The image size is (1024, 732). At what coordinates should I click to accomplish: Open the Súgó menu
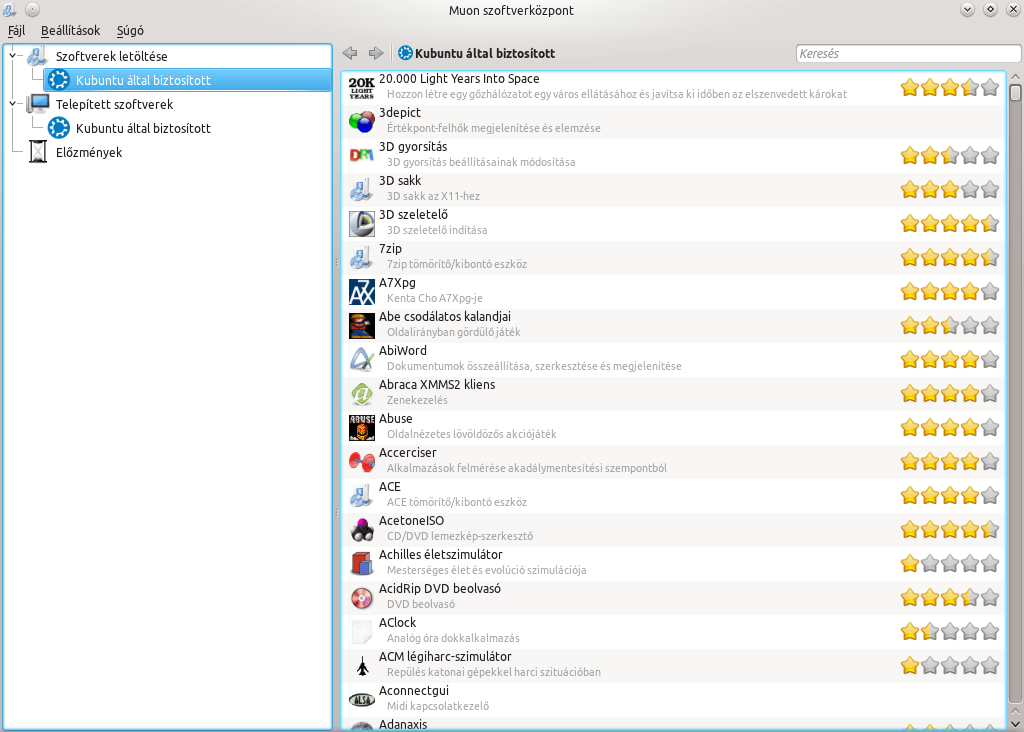(130, 31)
